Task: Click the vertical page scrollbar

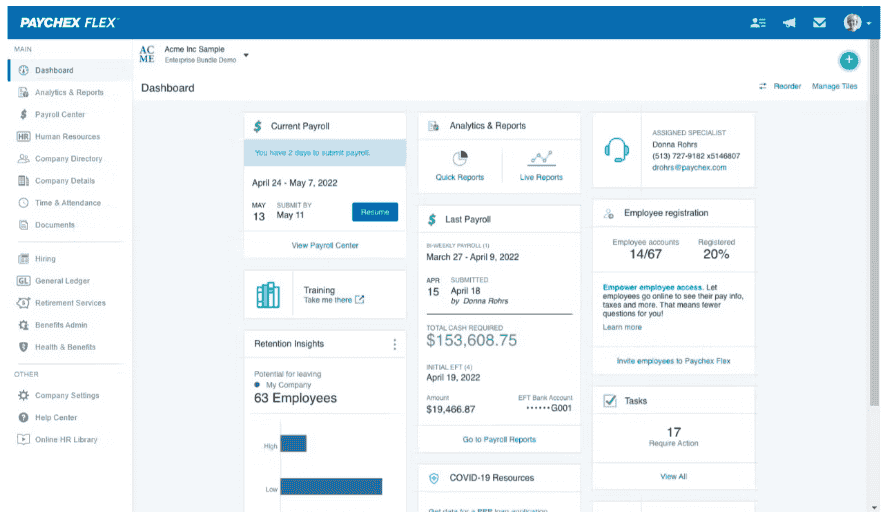Action: click(875, 223)
